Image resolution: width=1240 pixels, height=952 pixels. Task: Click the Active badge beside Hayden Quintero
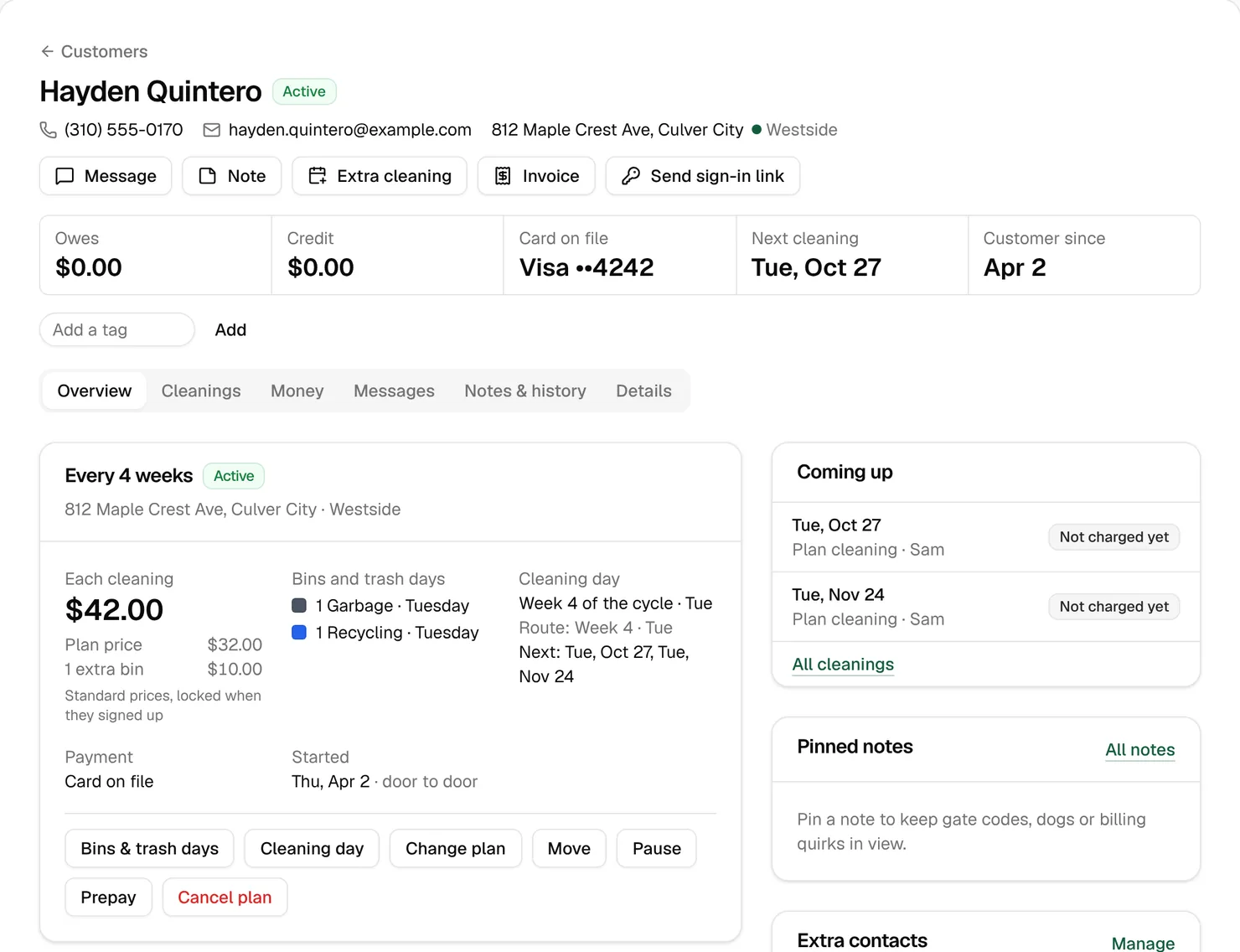tap(304, 91)
